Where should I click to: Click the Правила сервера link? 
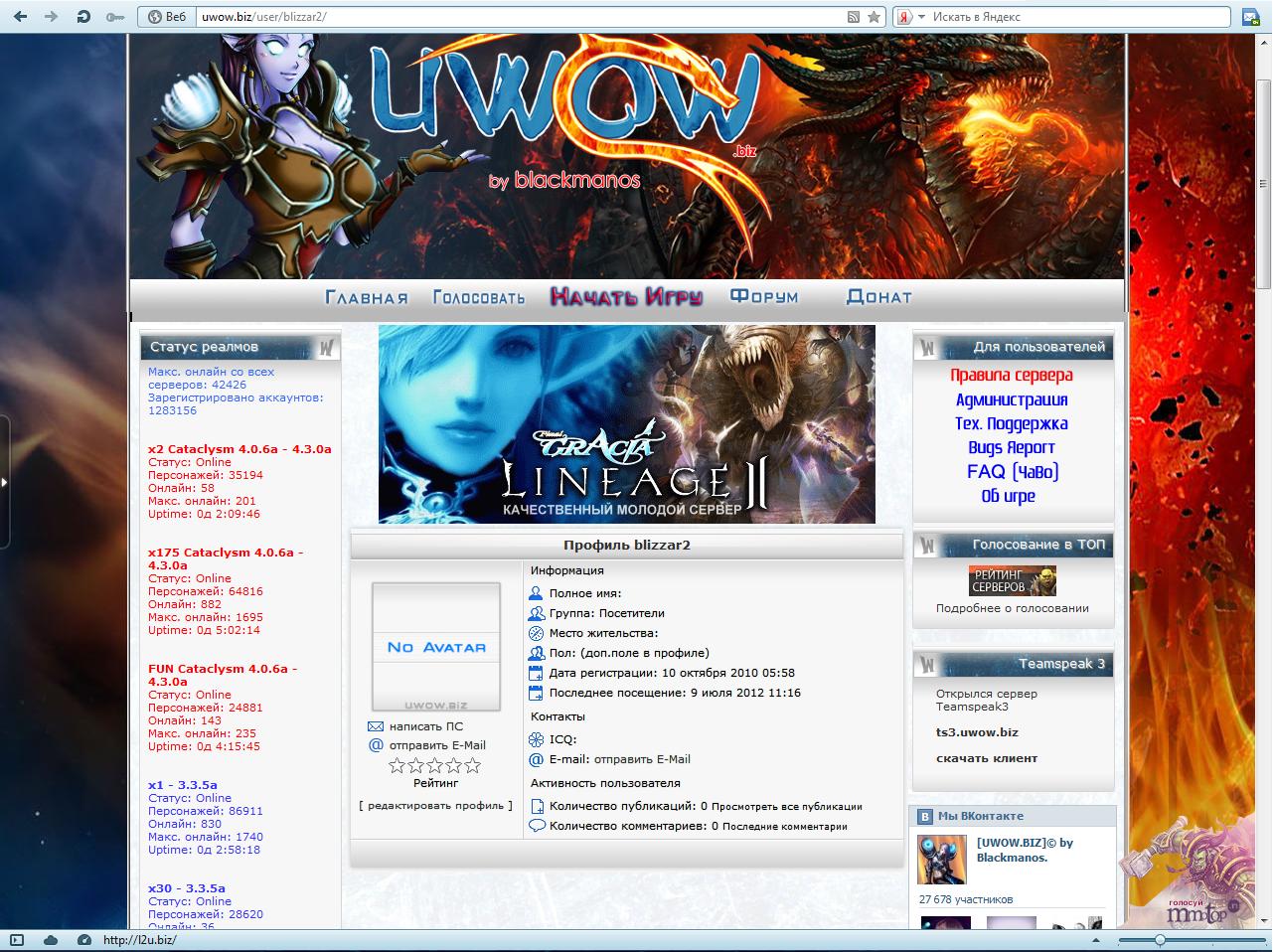[1011, 376]
